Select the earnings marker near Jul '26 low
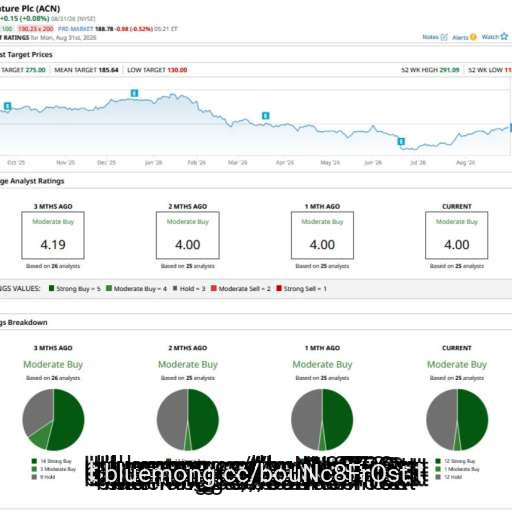The height and width of the screenshot is (512, 512). pyautogui.click(x=401, y=141)
